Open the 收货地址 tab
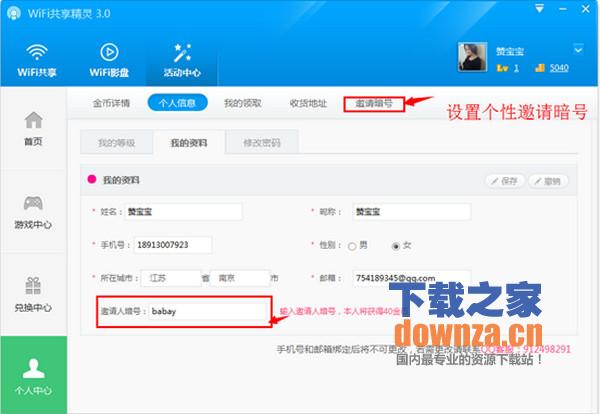 [308, 103]
